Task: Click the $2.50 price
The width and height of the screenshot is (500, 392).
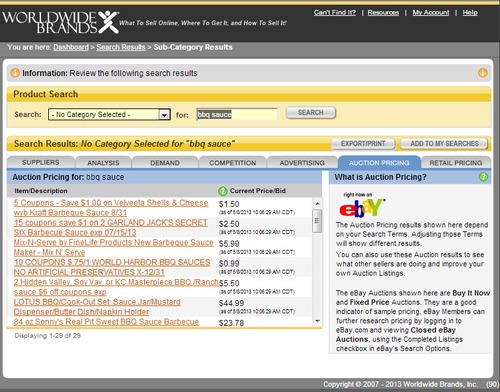Action: (x=229, y=224)
